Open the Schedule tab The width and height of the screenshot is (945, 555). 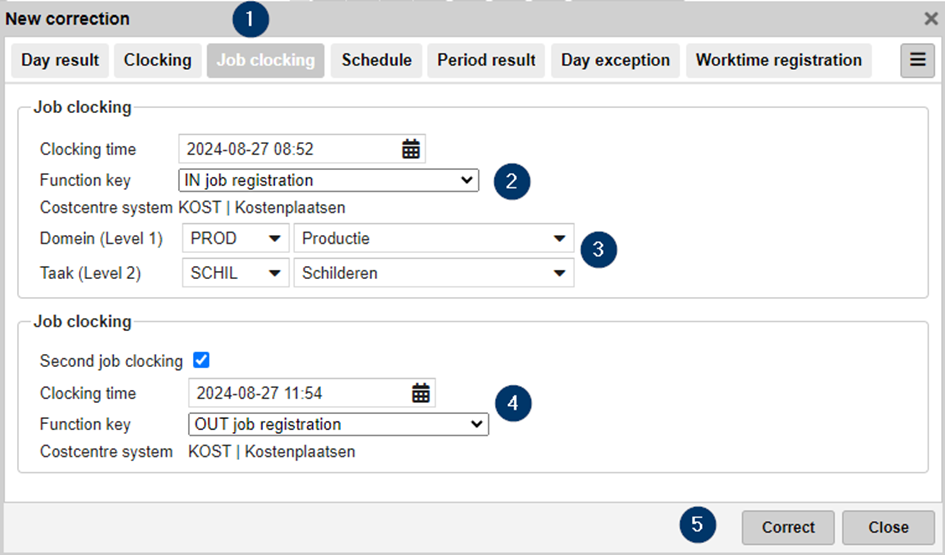coord(376,60)
